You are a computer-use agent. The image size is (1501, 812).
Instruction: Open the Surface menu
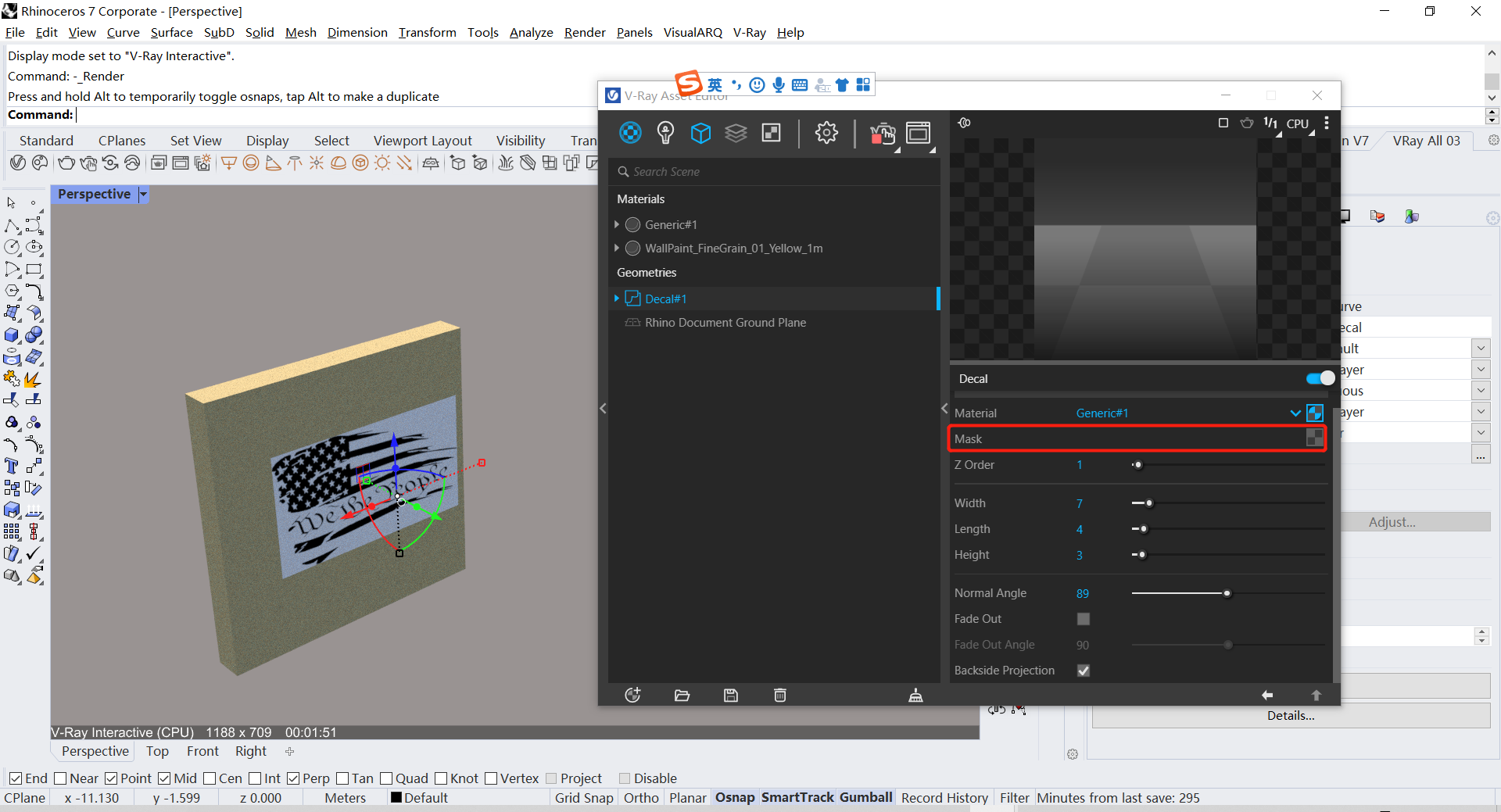tap(171, 32)
